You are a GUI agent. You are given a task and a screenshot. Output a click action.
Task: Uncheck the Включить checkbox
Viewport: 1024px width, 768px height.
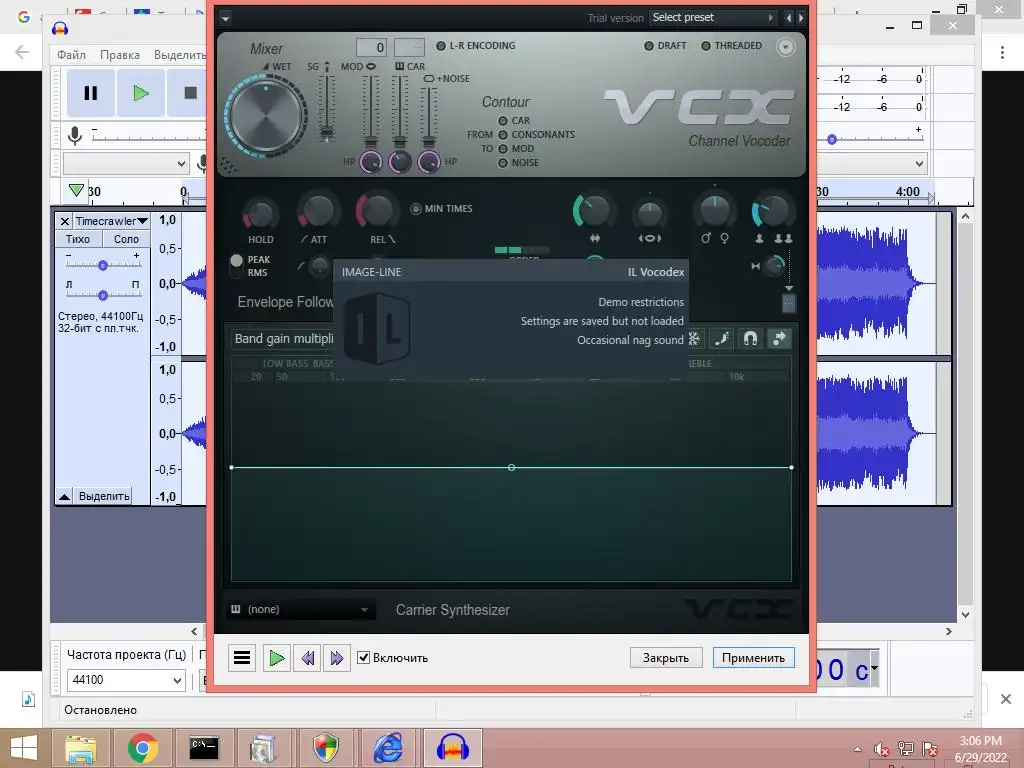pos(364,658)
